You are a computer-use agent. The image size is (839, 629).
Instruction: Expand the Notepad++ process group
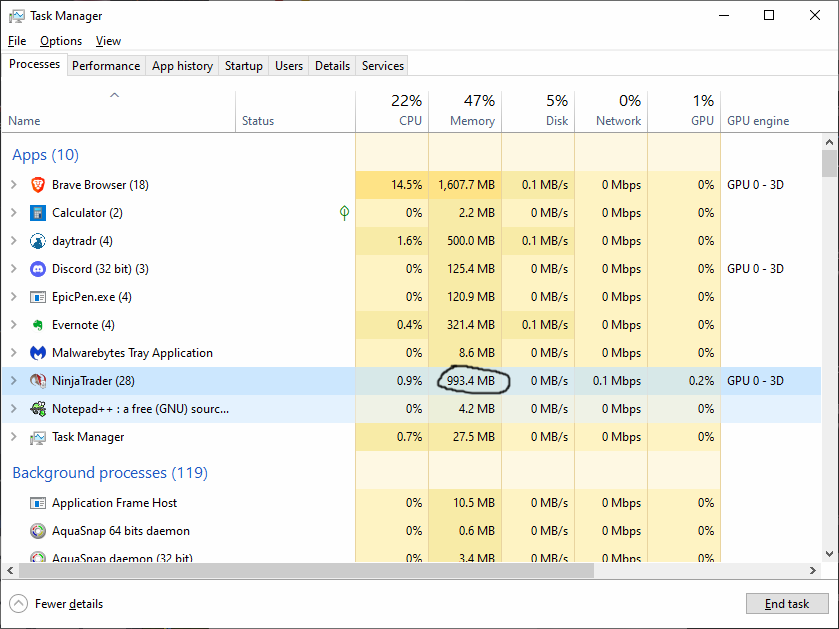(14, 409)
